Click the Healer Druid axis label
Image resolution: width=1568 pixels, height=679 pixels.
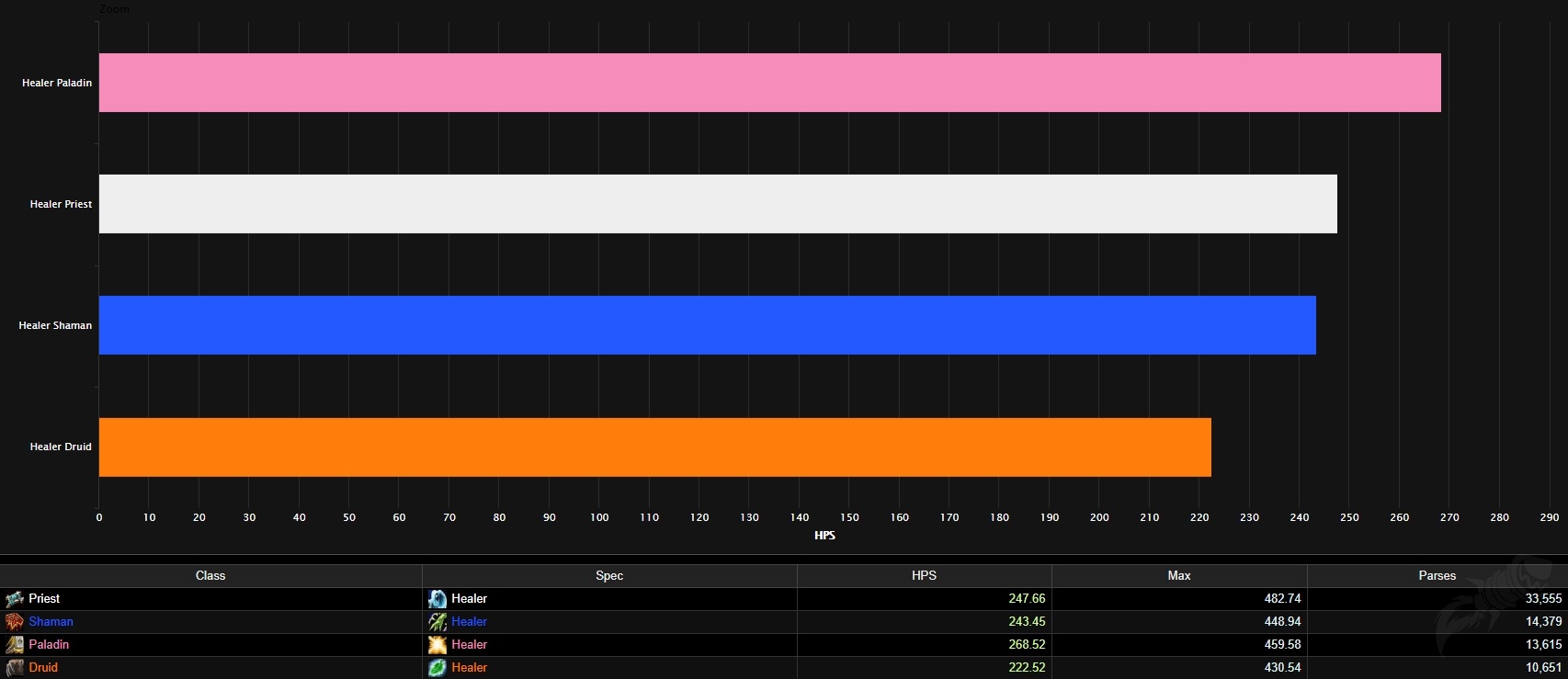point(61,447)
